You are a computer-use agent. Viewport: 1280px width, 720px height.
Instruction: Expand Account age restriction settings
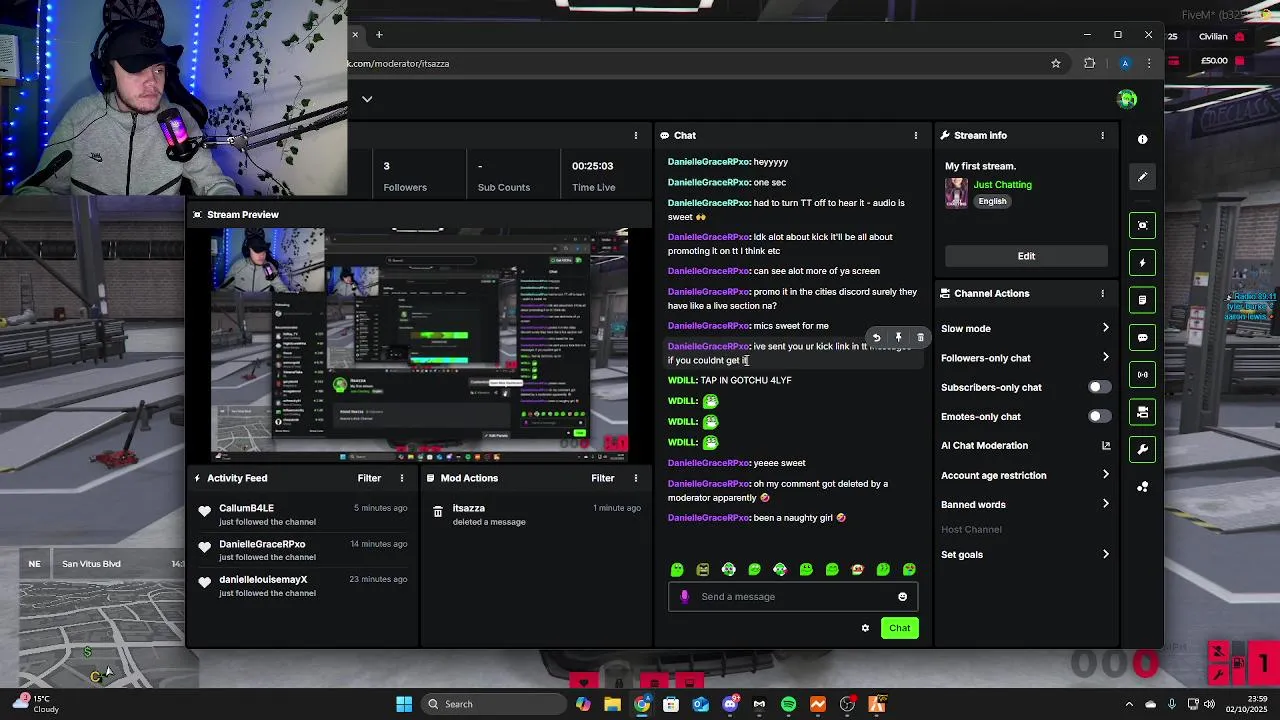pyautogui.click(x=1105, y=475)
